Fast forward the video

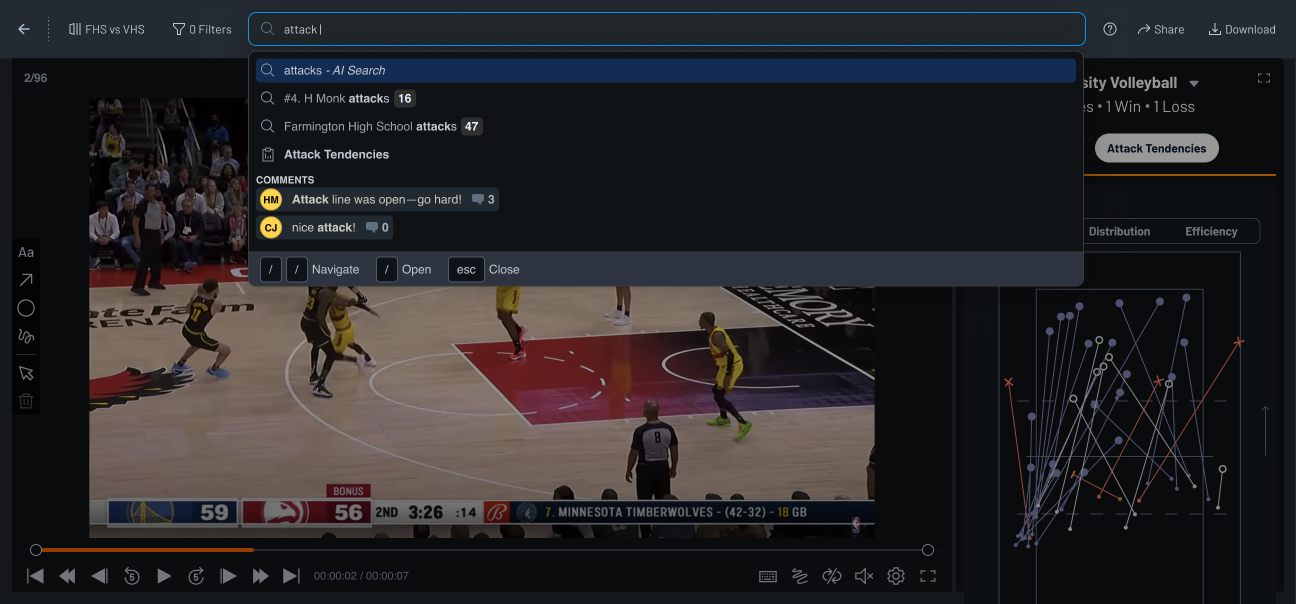tap(260, 576)
